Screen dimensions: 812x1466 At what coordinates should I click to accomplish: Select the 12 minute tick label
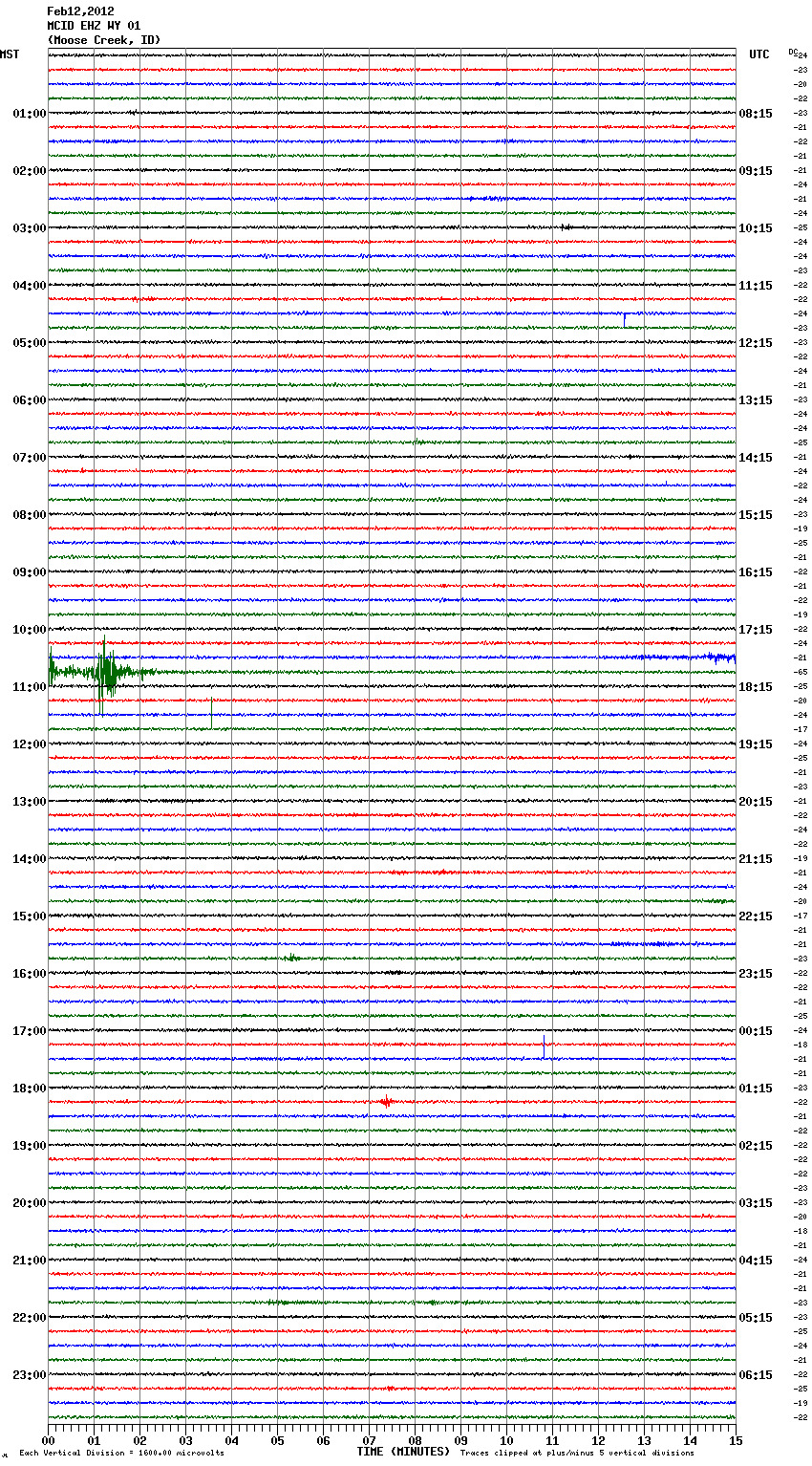tap(598, 1440)
